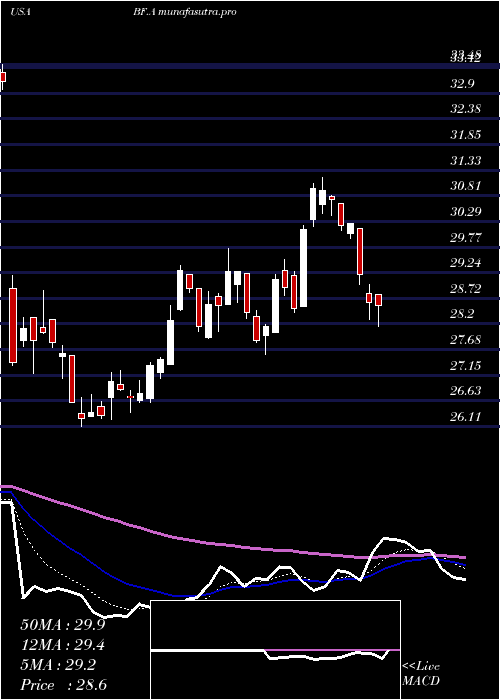
Task: Click the Price : 28.6 readout
Action: coord(63,685)
